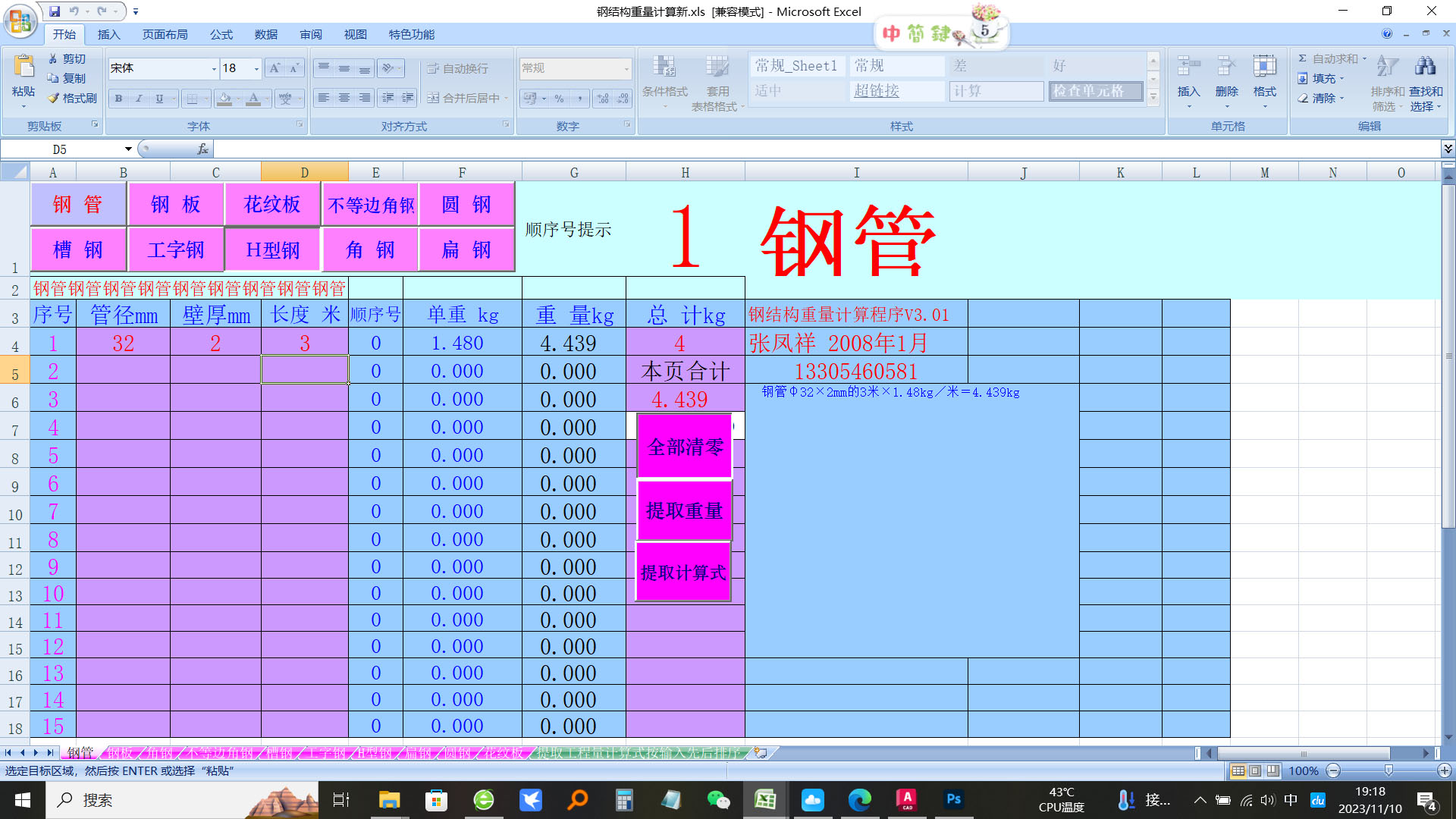Open the Insert (插入) ribbon tab
The height and width of the screenshot is (819, 1456).
coord(108,35)
